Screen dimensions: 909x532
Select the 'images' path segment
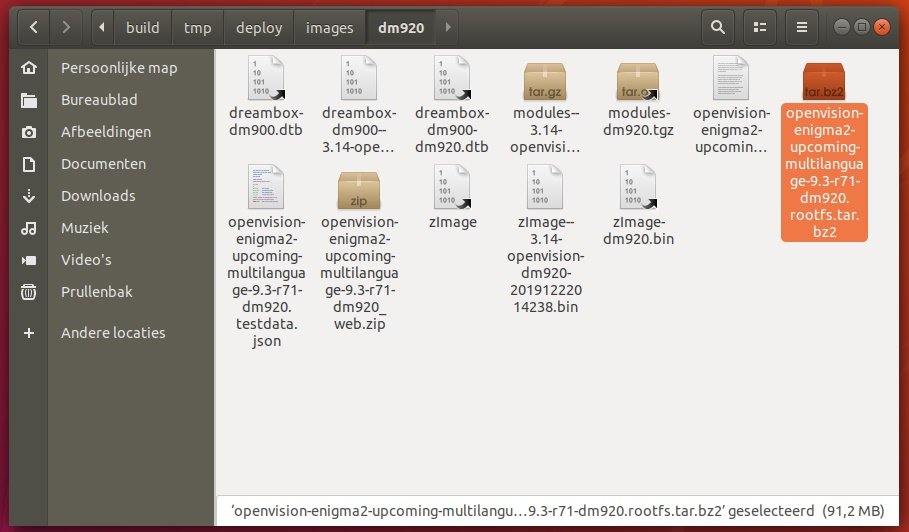[330, 28]
